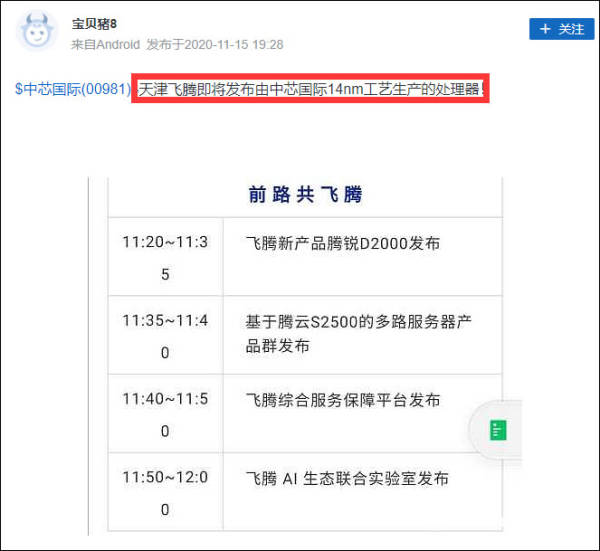Click the plus icon in the 关注 button
The width and height of the screenshot is (600, 551).
coord(545,29)
